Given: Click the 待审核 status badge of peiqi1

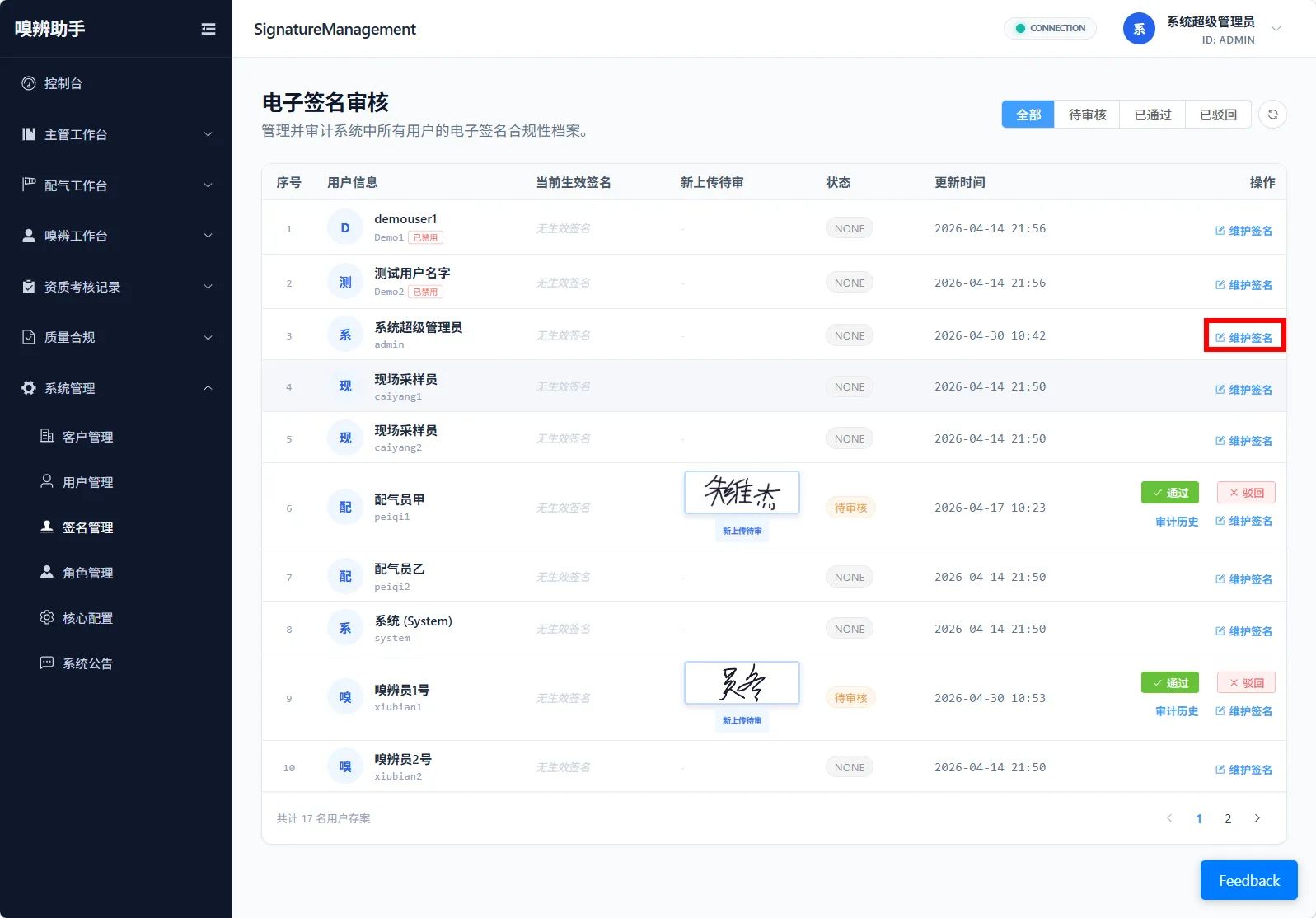Looking at the screenshot, I should click(850, 508).
